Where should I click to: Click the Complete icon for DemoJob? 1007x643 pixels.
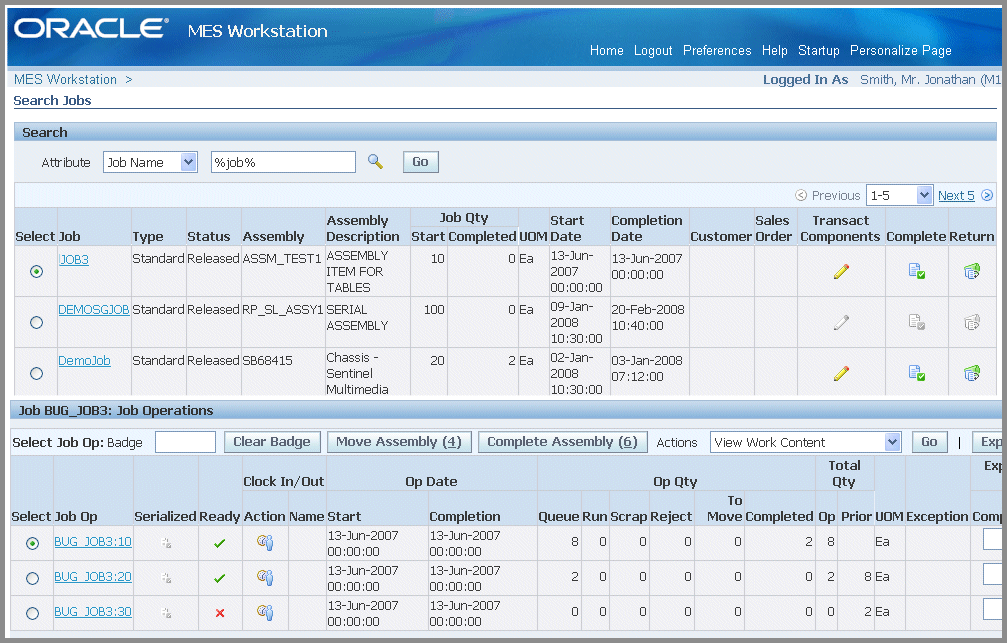click(916, 373)
